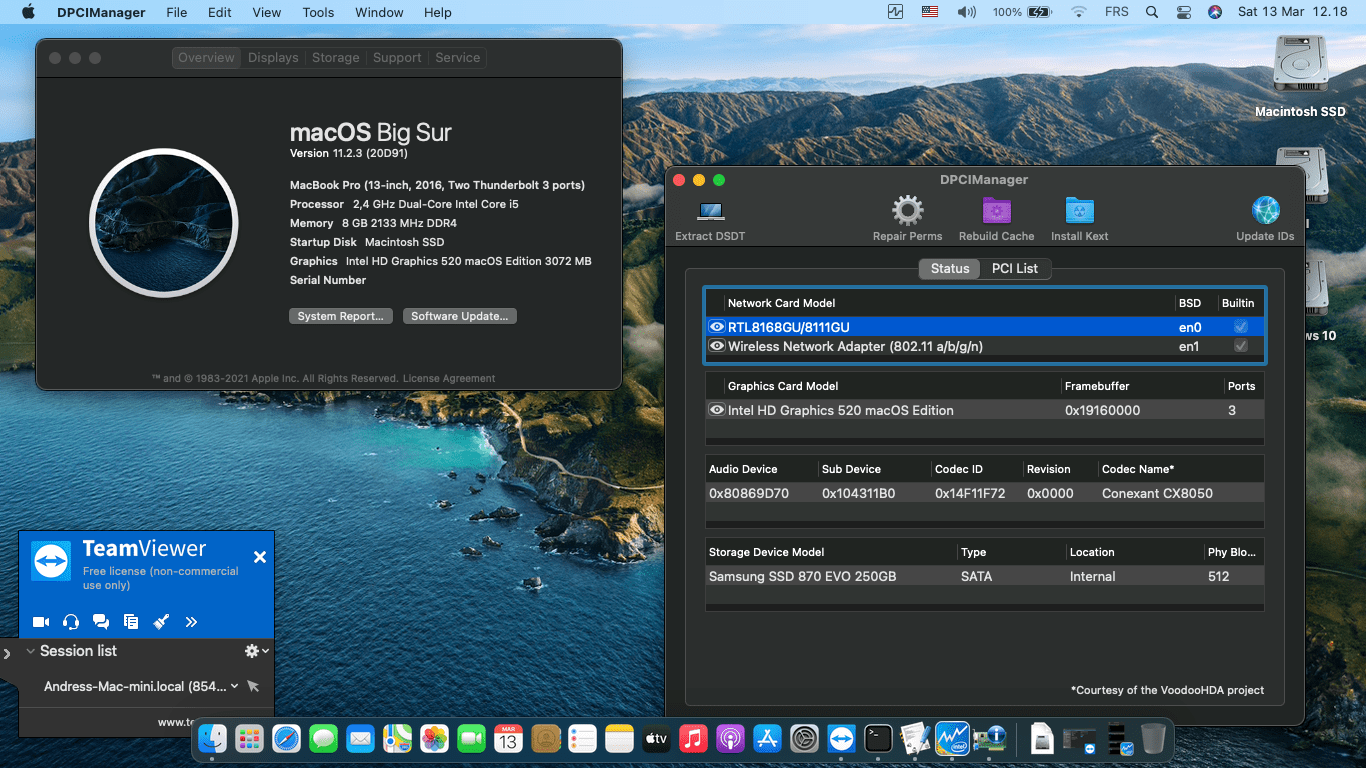Open Launchpad from the Dock
The image size is (1366, 768).
click(x=249, y=739)
